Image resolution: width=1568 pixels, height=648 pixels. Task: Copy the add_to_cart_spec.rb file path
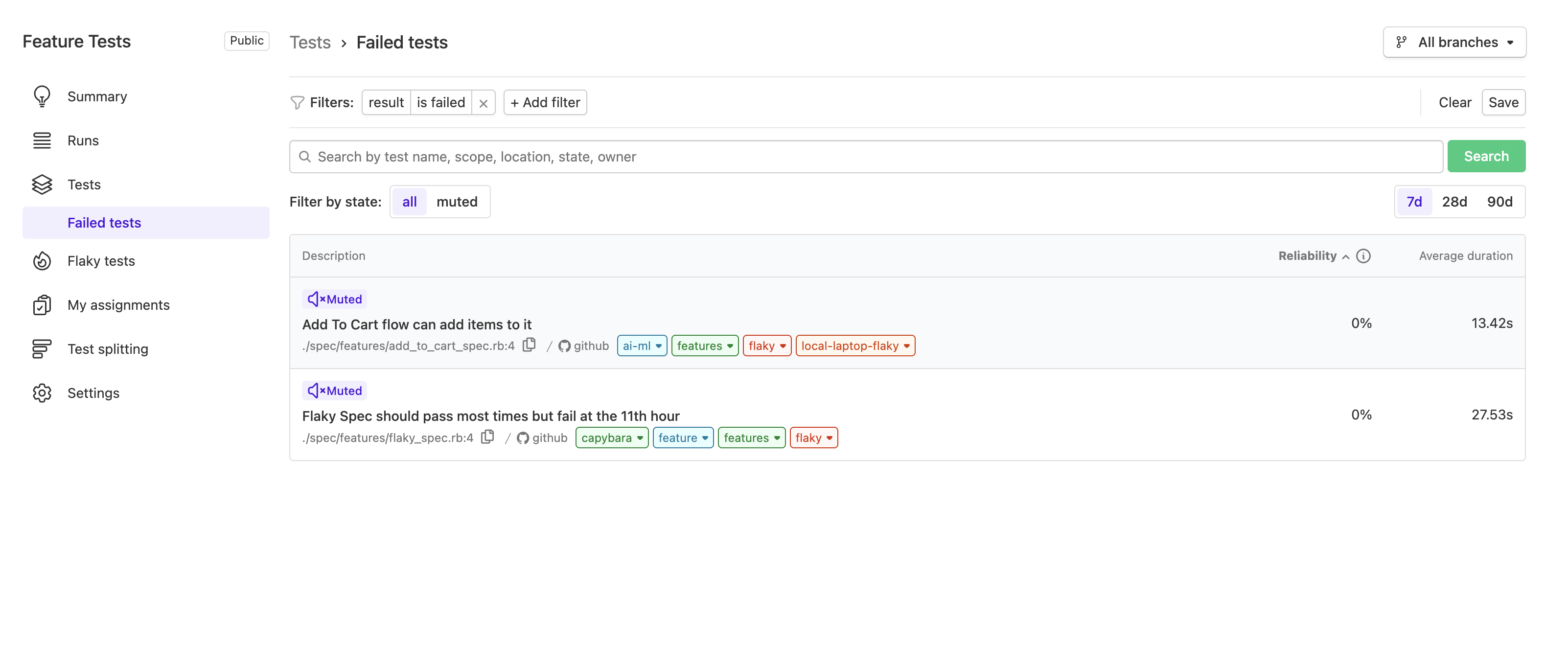coord(529,345)
